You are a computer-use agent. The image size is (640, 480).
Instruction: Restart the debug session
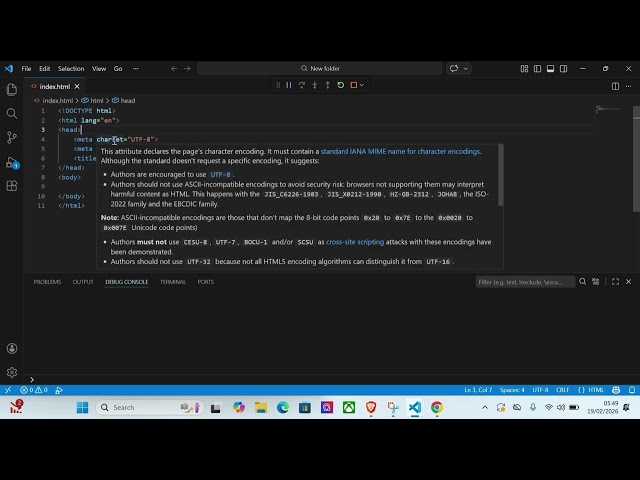pyautogui.click(x=341, y=85)
